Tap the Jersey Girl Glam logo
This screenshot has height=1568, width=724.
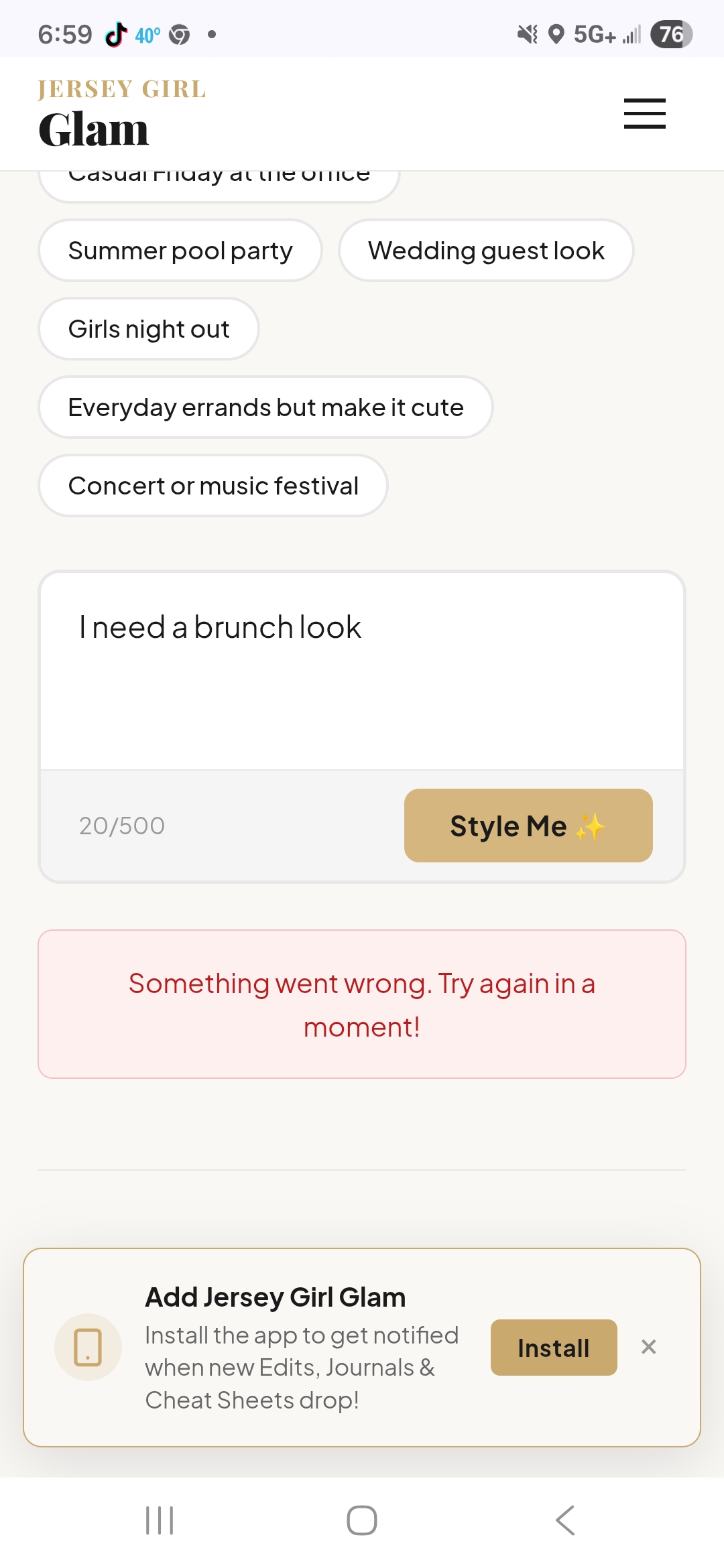tap(122, 113)
